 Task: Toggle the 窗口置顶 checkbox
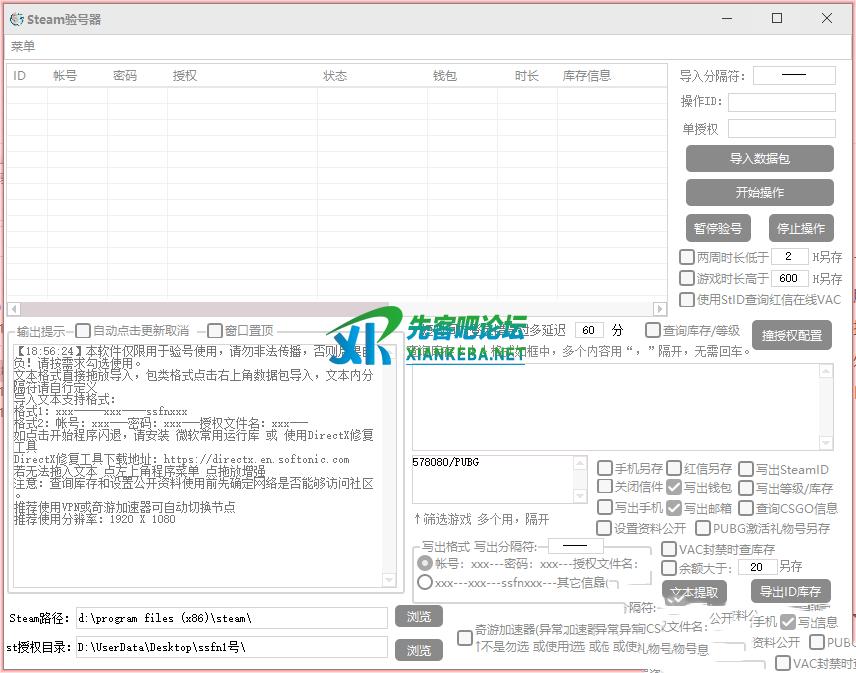tap(215, 330)
